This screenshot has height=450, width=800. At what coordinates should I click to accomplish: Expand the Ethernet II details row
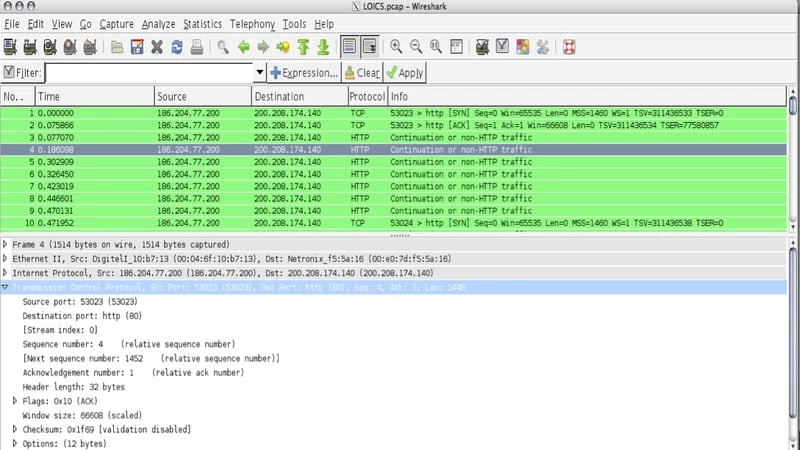(x=7, y=258)
